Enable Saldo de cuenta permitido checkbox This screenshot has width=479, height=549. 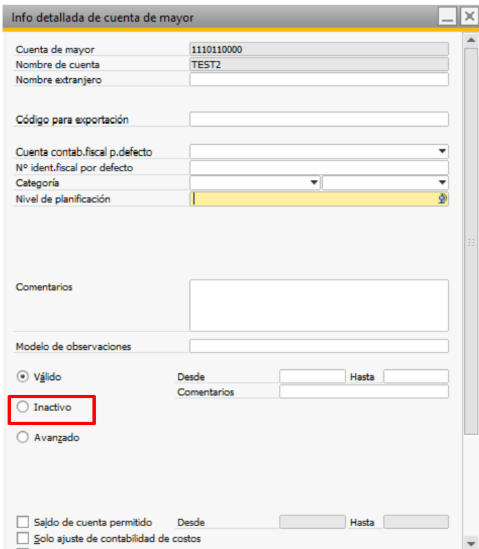(x=23, y=522)
